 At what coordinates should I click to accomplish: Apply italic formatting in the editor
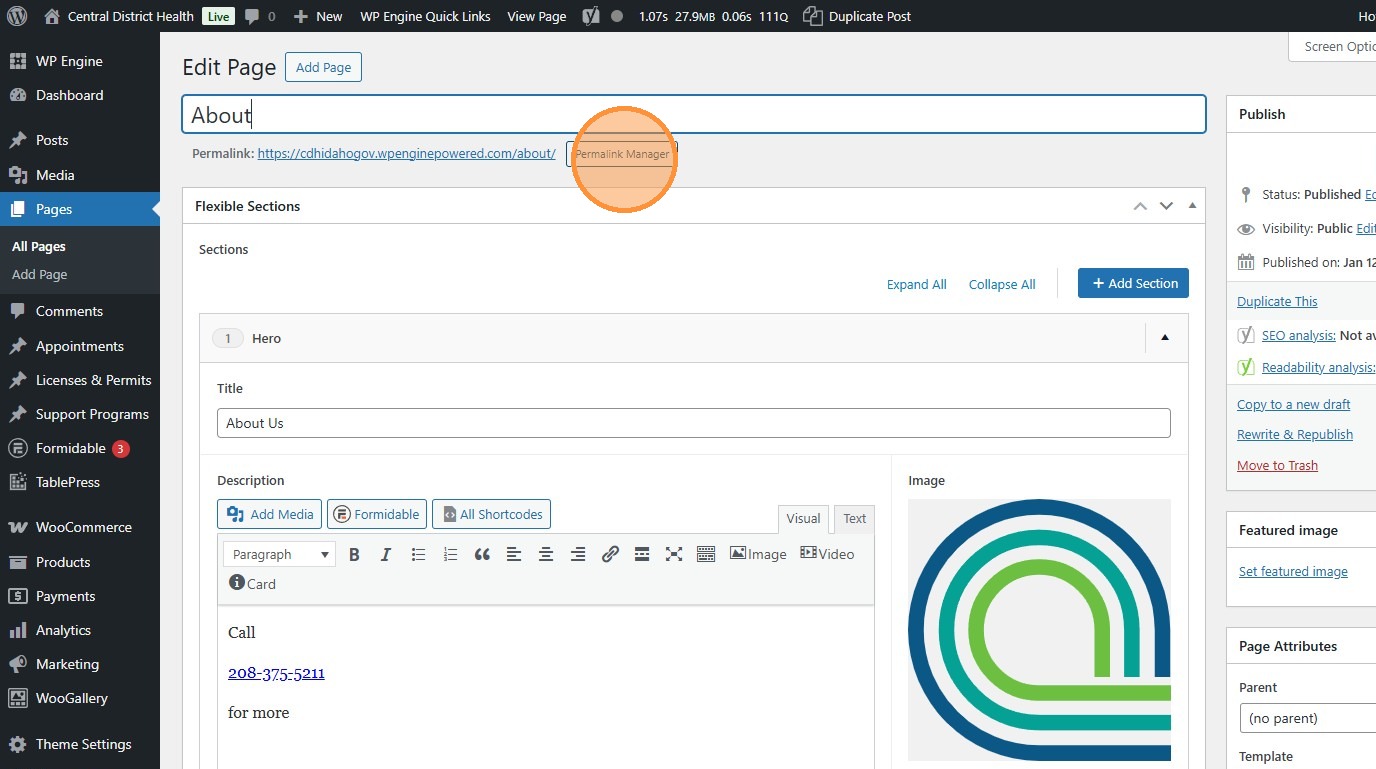pos(386,554)
